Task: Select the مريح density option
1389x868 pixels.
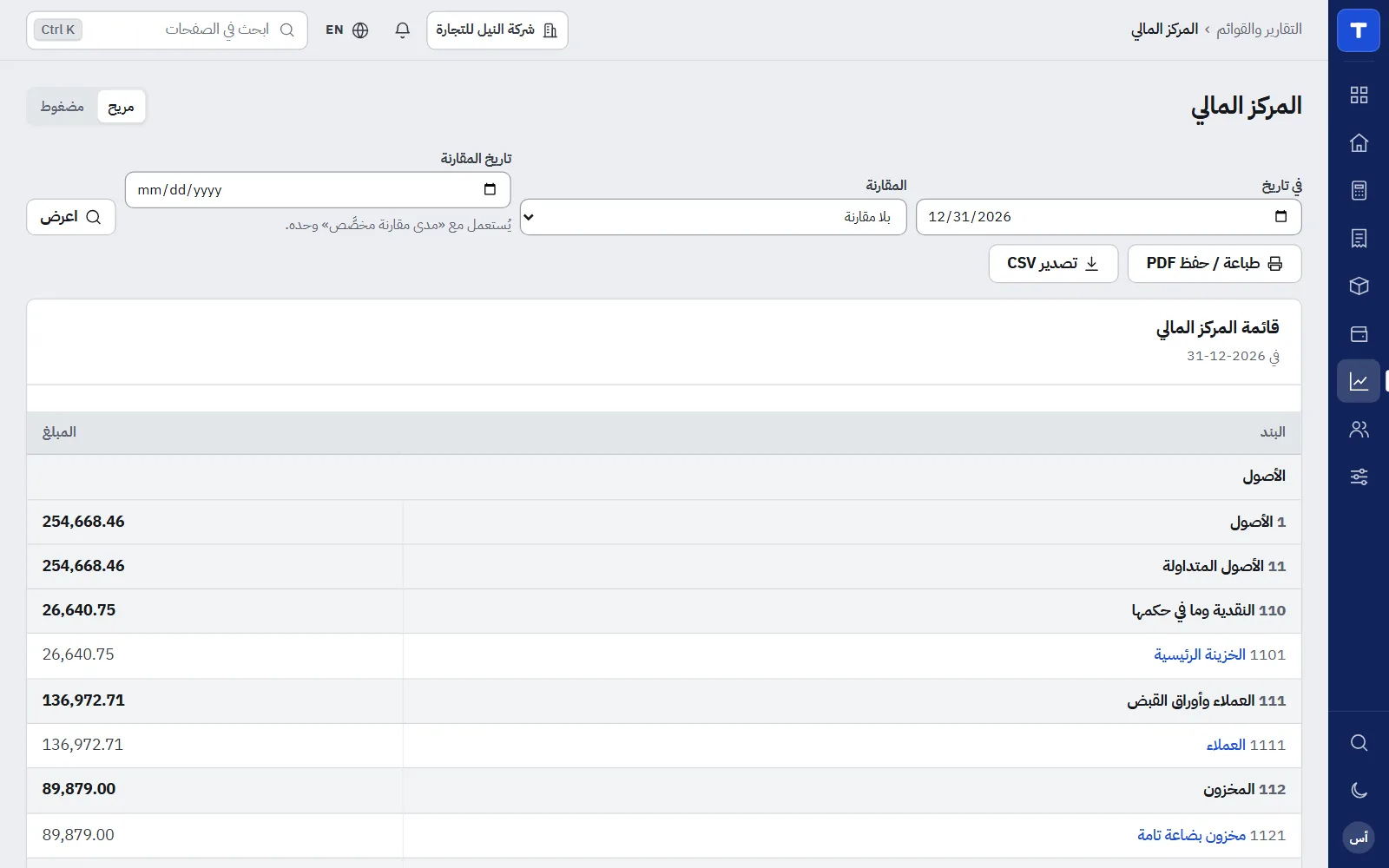Action: 121,107
